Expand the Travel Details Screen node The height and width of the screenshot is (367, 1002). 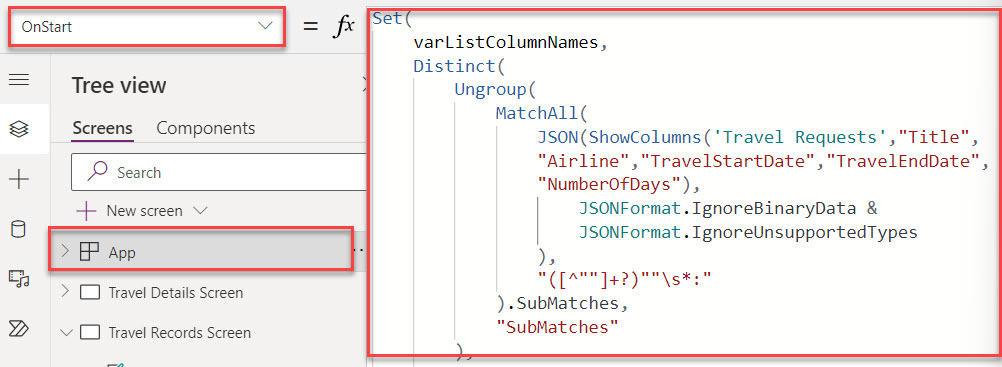point(65,292)
